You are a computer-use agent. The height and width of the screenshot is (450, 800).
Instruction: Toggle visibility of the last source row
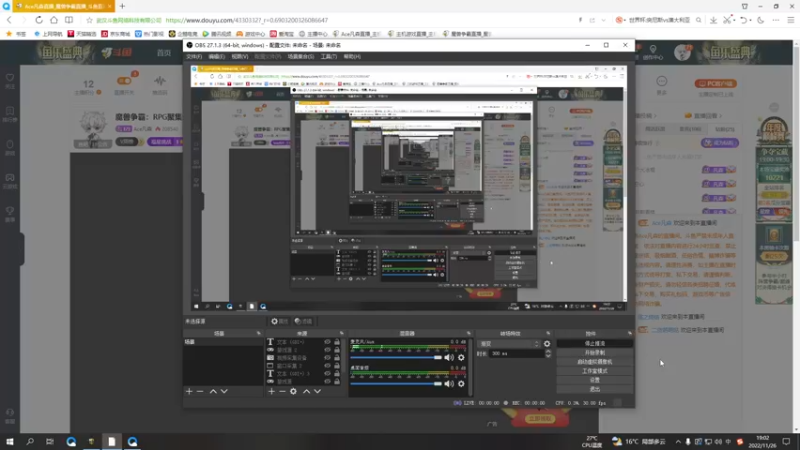click(x=328, y=382)
